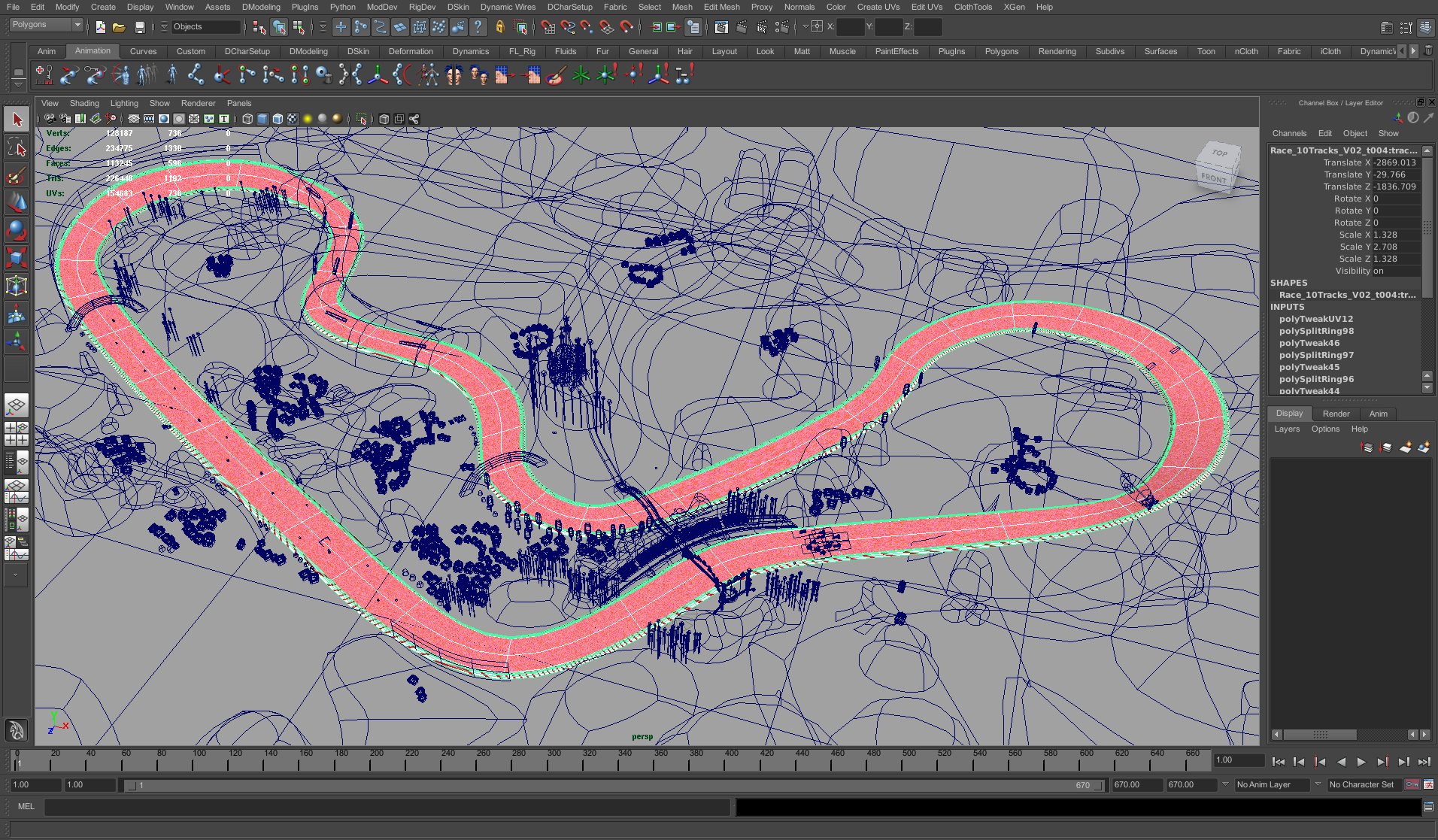Click the Set Key shelf icon
Viewport: 1438px width, 840px height.
coord(44,74)
